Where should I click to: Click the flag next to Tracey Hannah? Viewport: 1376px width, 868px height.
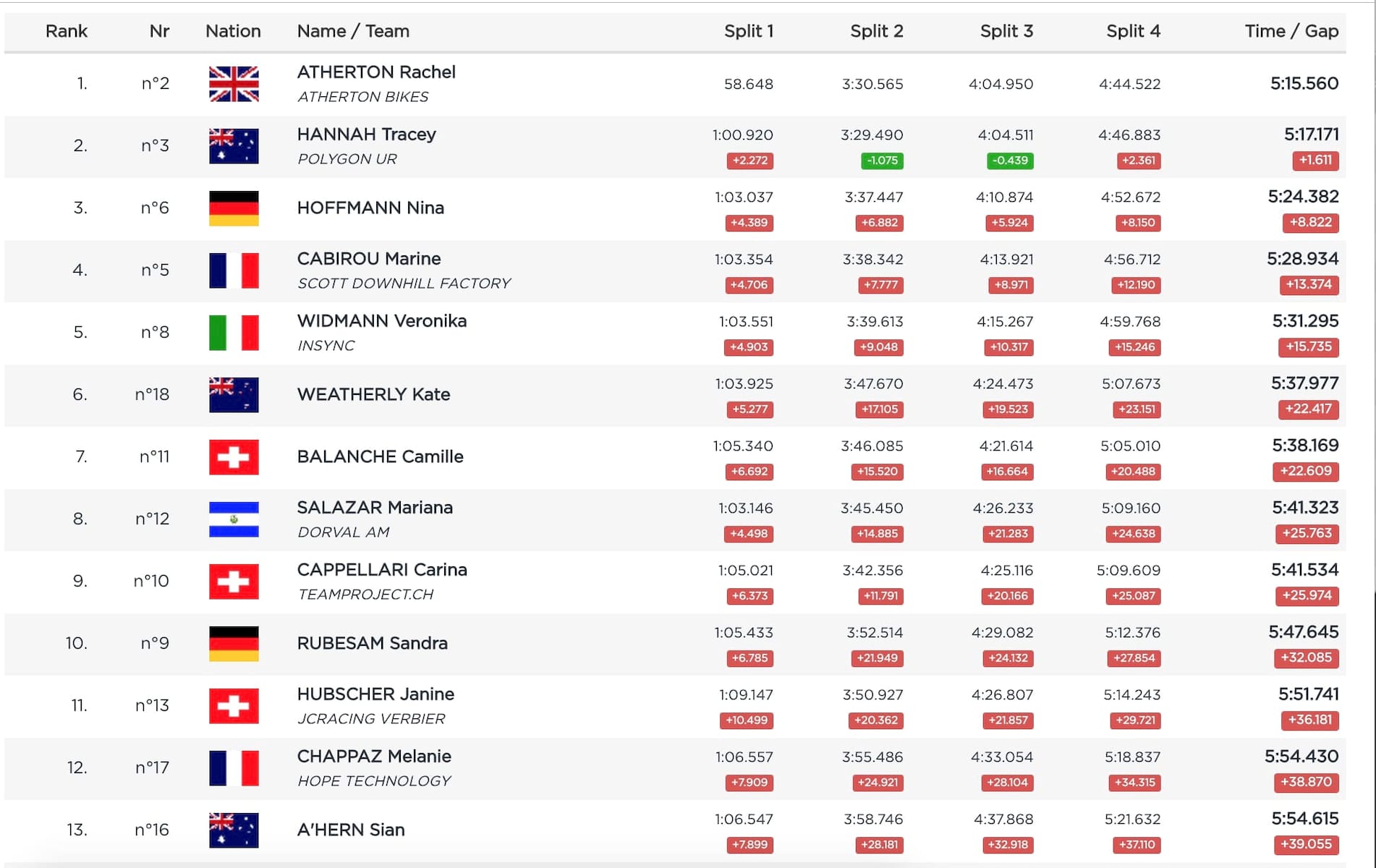[x=233, y=146]
